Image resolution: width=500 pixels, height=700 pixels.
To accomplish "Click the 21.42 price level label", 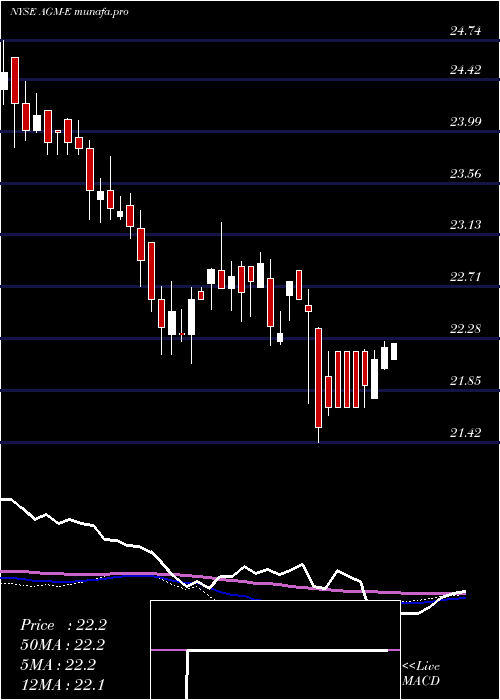I will coord(466,432).
